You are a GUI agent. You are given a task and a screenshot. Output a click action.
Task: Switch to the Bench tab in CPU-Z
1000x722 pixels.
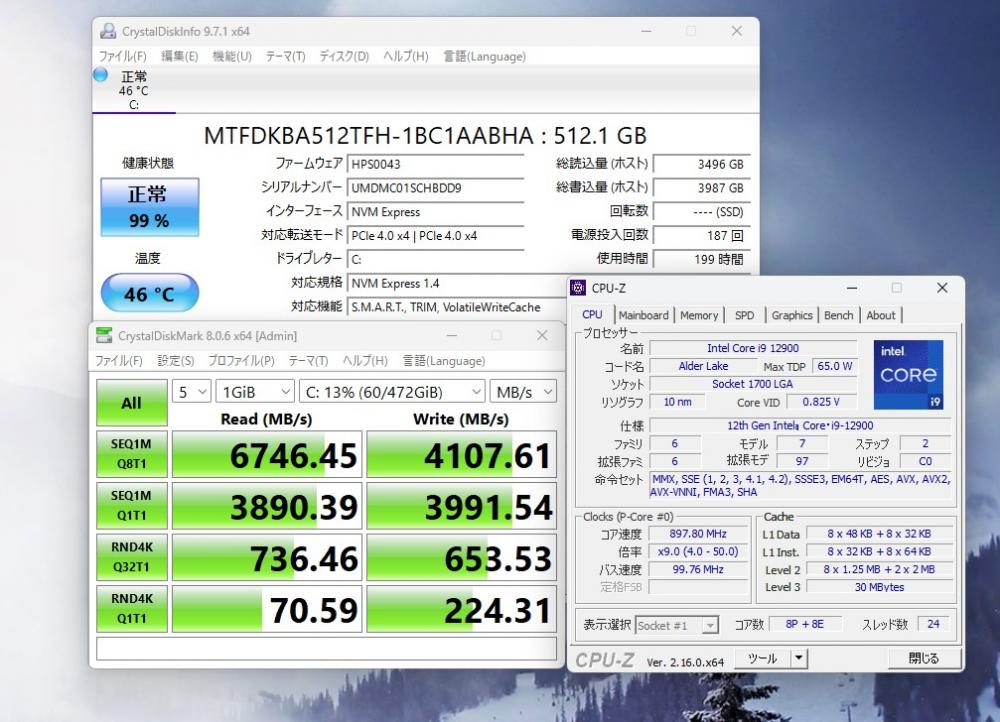pyautogui.click(x=839, y=315)
